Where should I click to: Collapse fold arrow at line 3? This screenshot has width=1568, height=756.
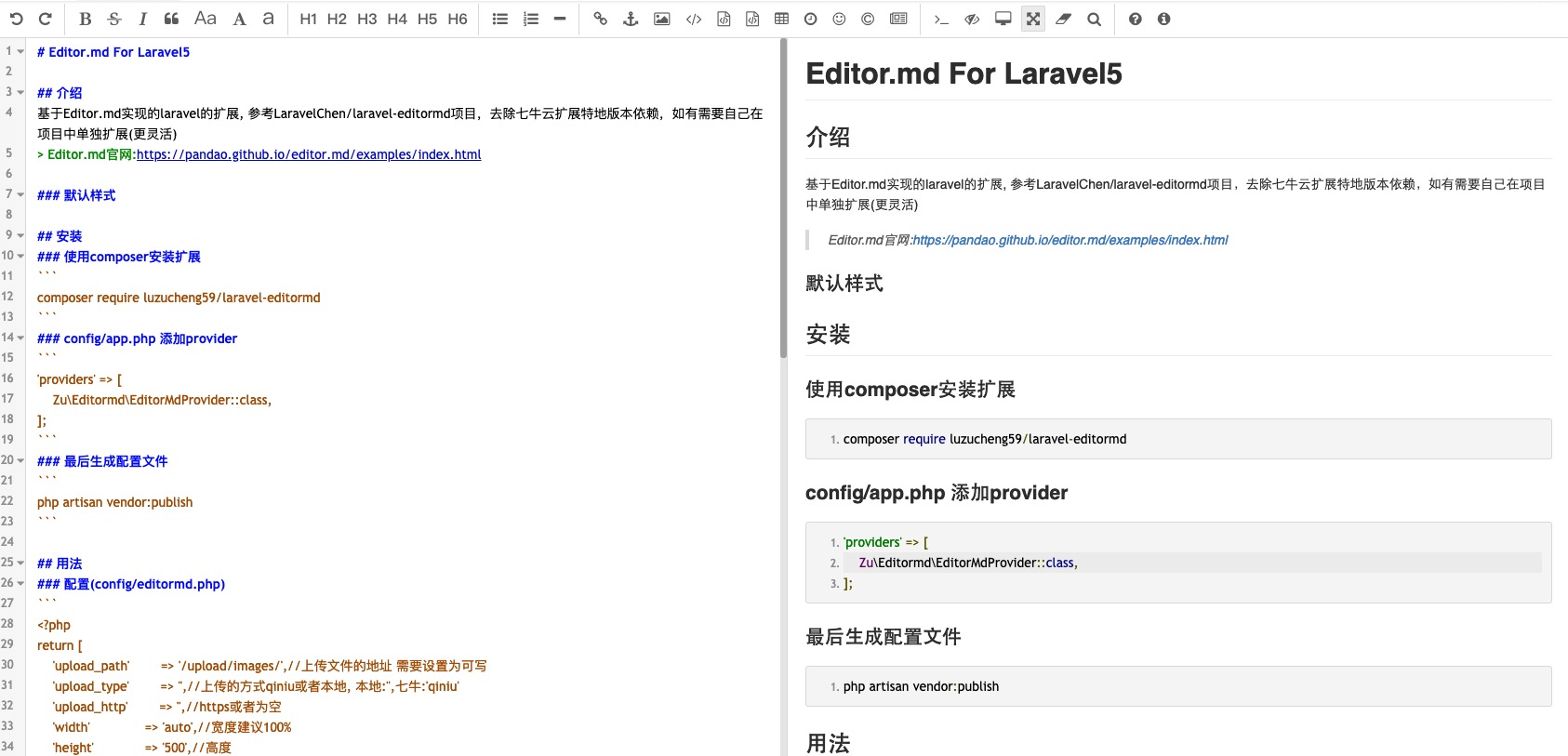click(x=20, y=92)
